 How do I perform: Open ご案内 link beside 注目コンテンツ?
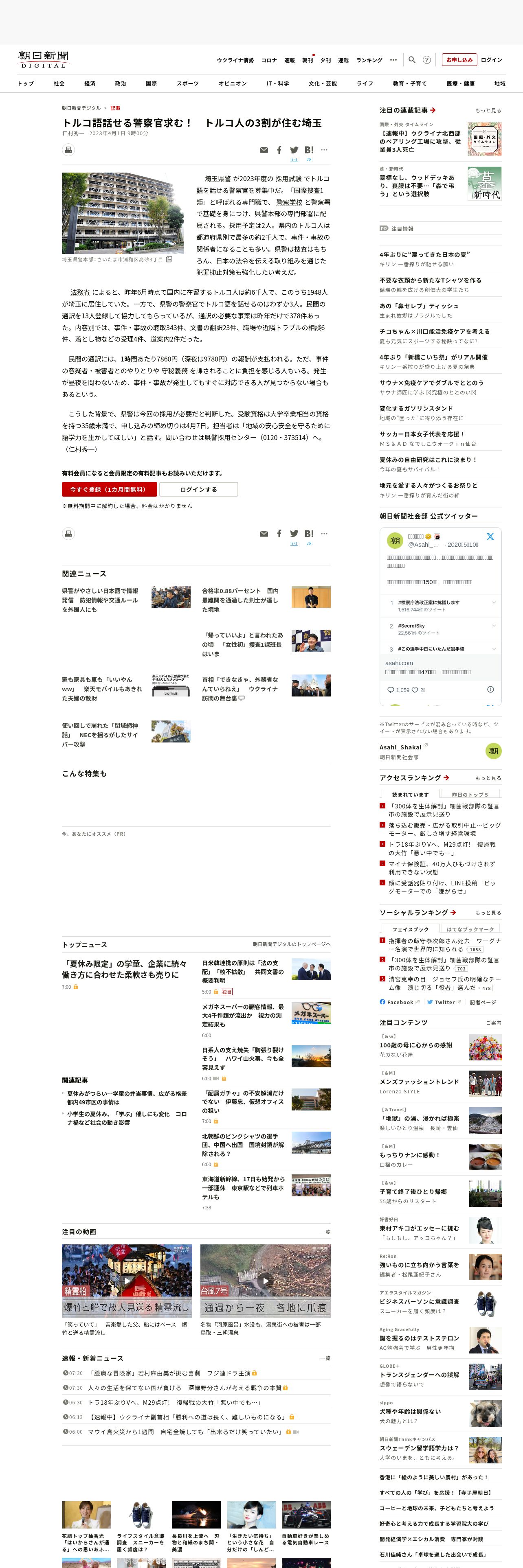tap(494, 1023)
